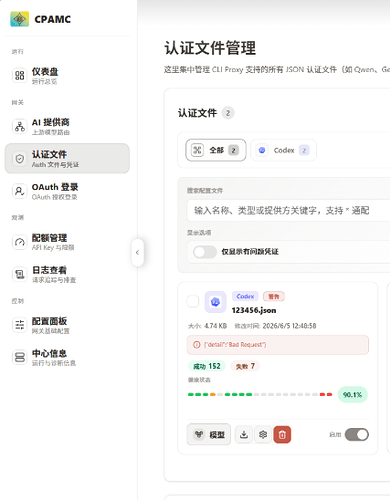Toggle 仅显示有问题凭证 switch
This screenshot has height=500, width=390.
point(205,252)
